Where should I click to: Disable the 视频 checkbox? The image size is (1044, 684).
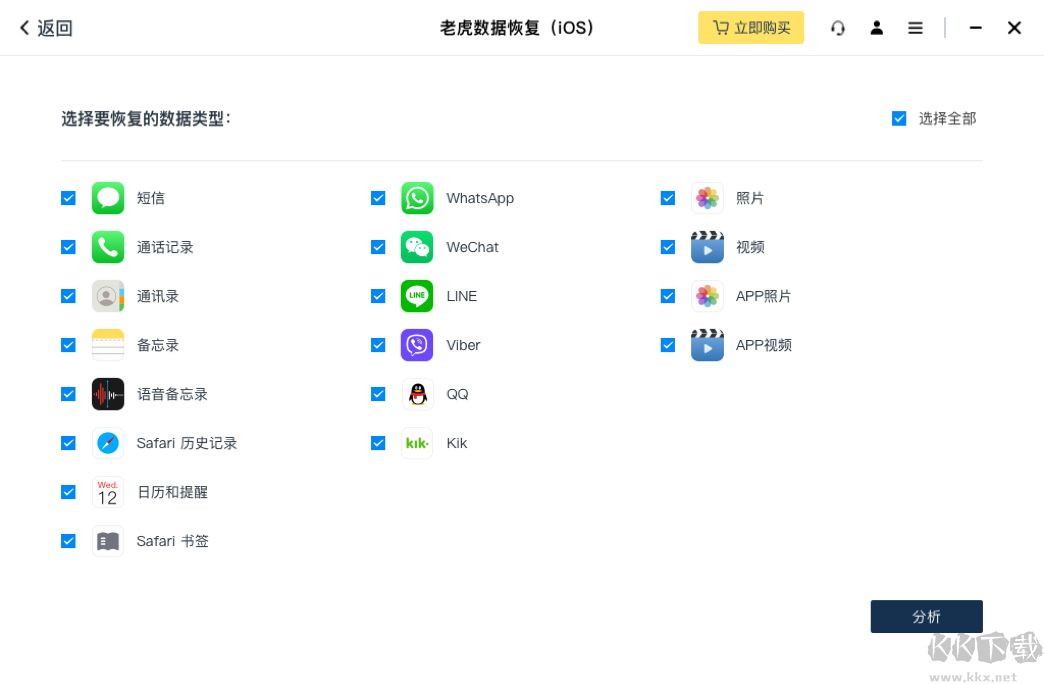[667, 247]
